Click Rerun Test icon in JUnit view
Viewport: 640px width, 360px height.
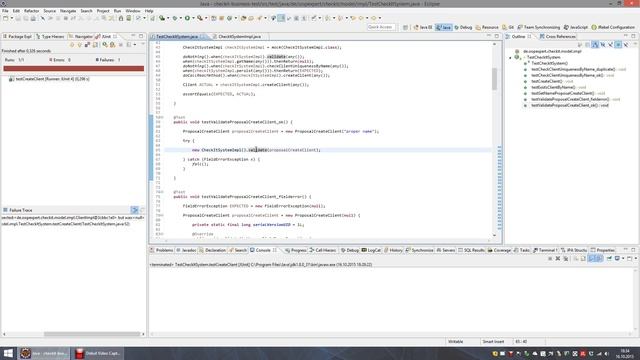(x=105, y=44)
